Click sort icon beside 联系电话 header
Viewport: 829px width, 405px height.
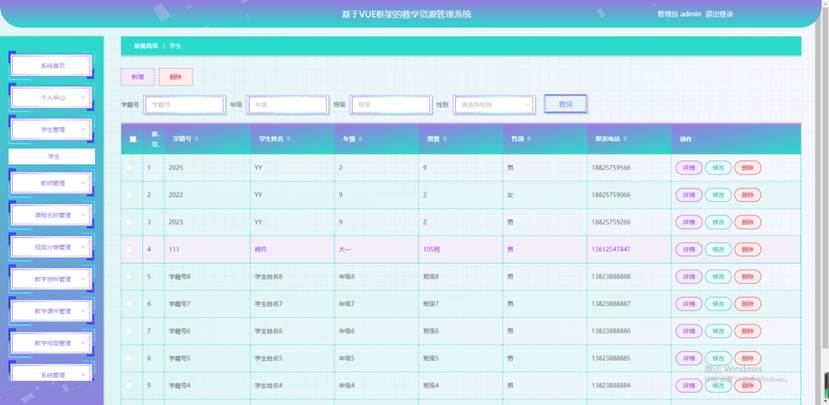[x=625, y=139]
